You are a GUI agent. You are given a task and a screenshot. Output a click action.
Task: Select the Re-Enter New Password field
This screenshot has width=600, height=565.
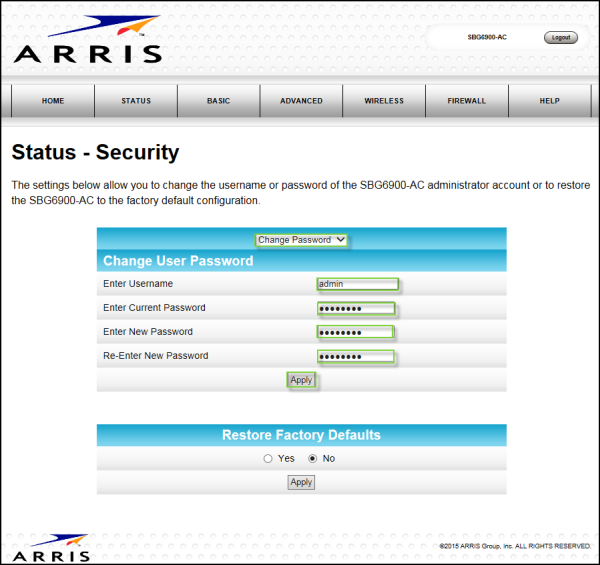[x=356, y=356]
